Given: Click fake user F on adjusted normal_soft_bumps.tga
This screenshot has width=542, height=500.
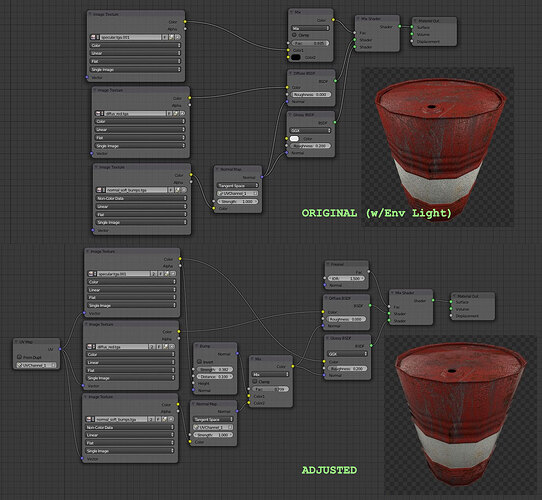Looking at the screenshot, I should click(158, 419).
